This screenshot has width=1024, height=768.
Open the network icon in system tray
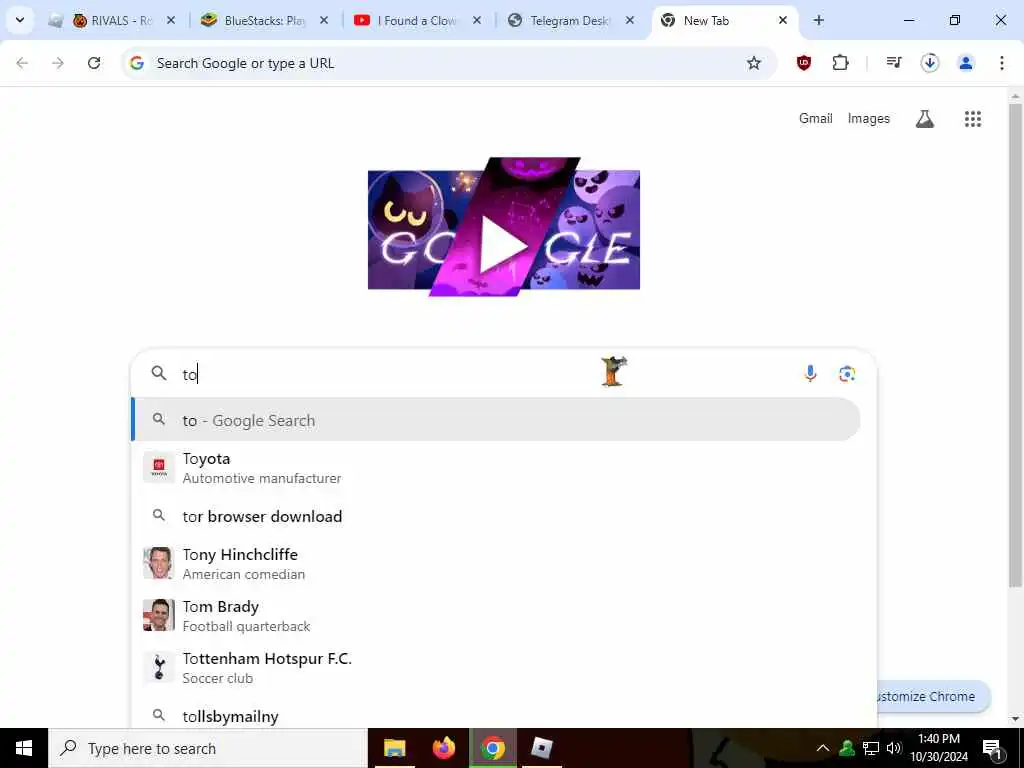[x=871, y=748]
